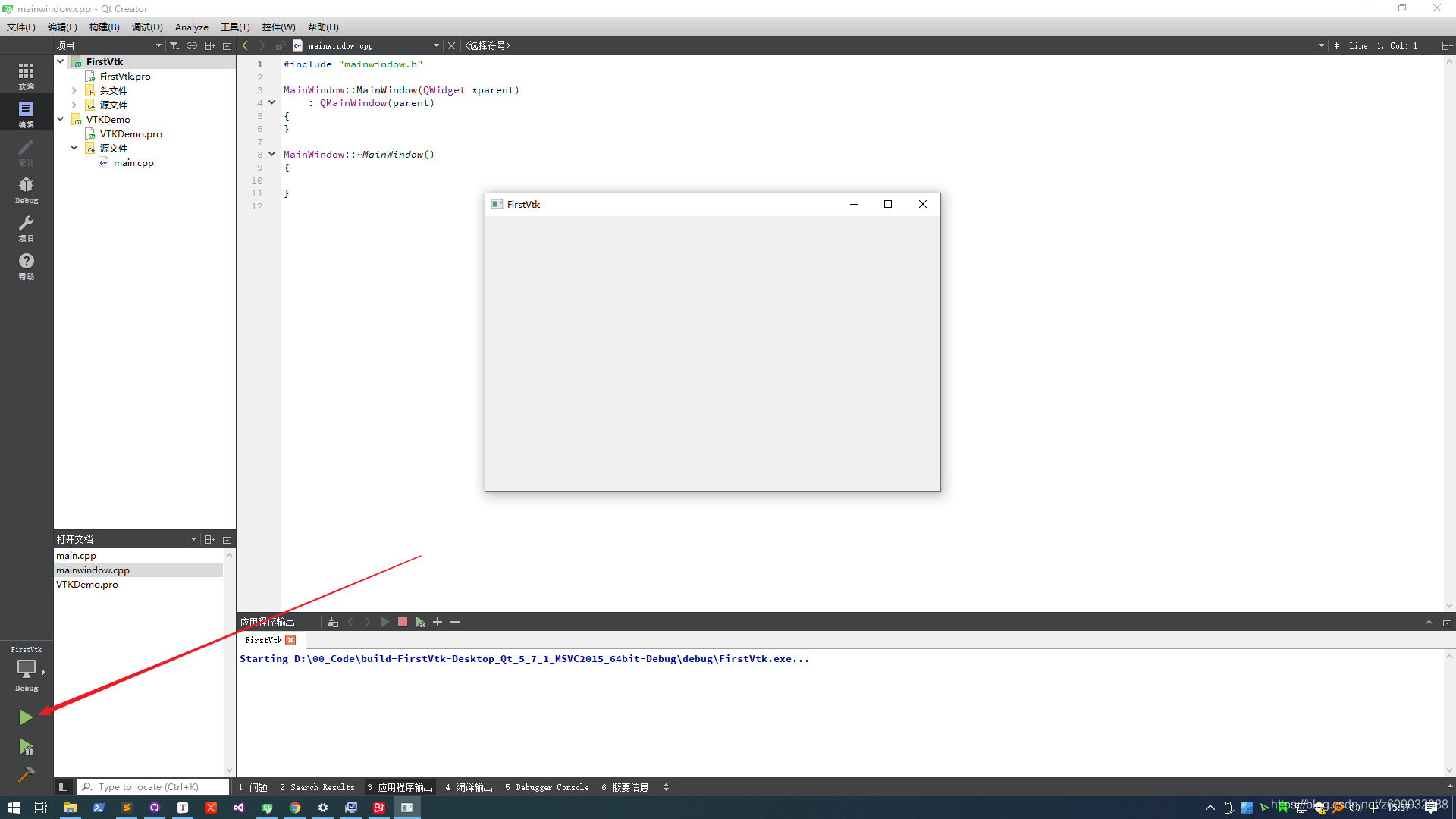
Task: Start debugging with the Debug-run icon
Action: pos(26,748)
